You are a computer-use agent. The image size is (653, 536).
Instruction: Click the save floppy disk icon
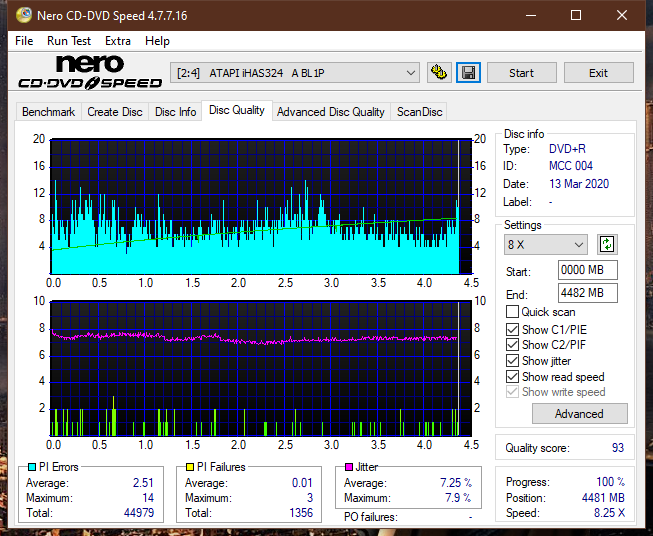click(468, 73)
